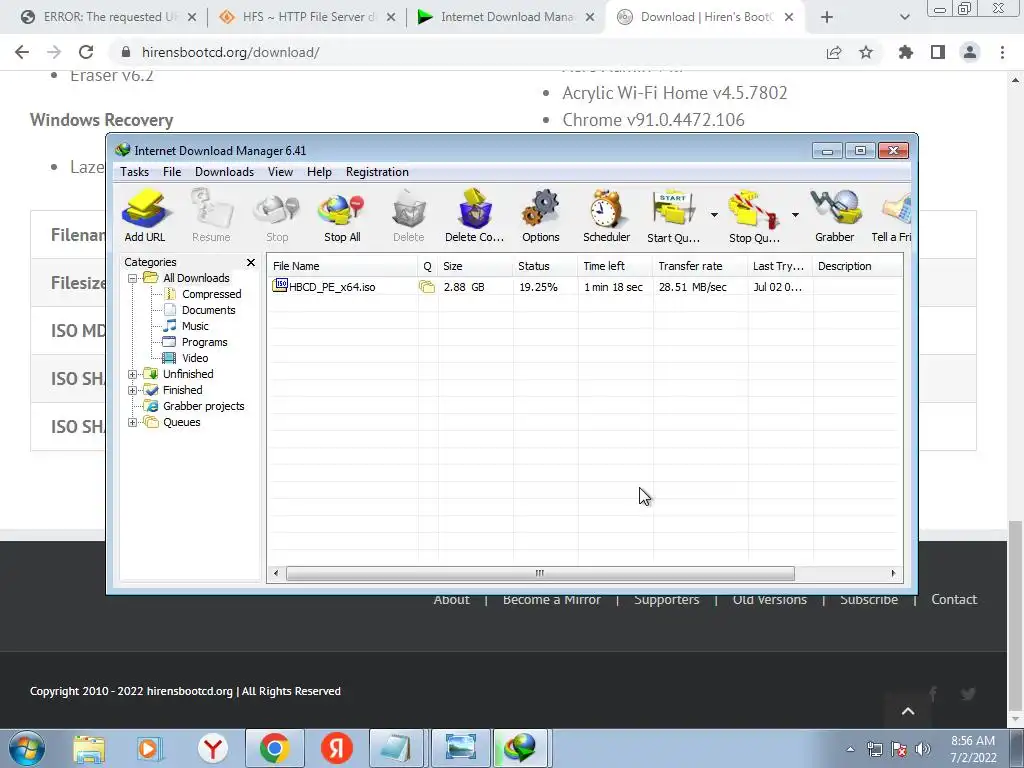Click the address bar URL field
The width and height of the screenshot is (1024, 768).
point(470,52)
